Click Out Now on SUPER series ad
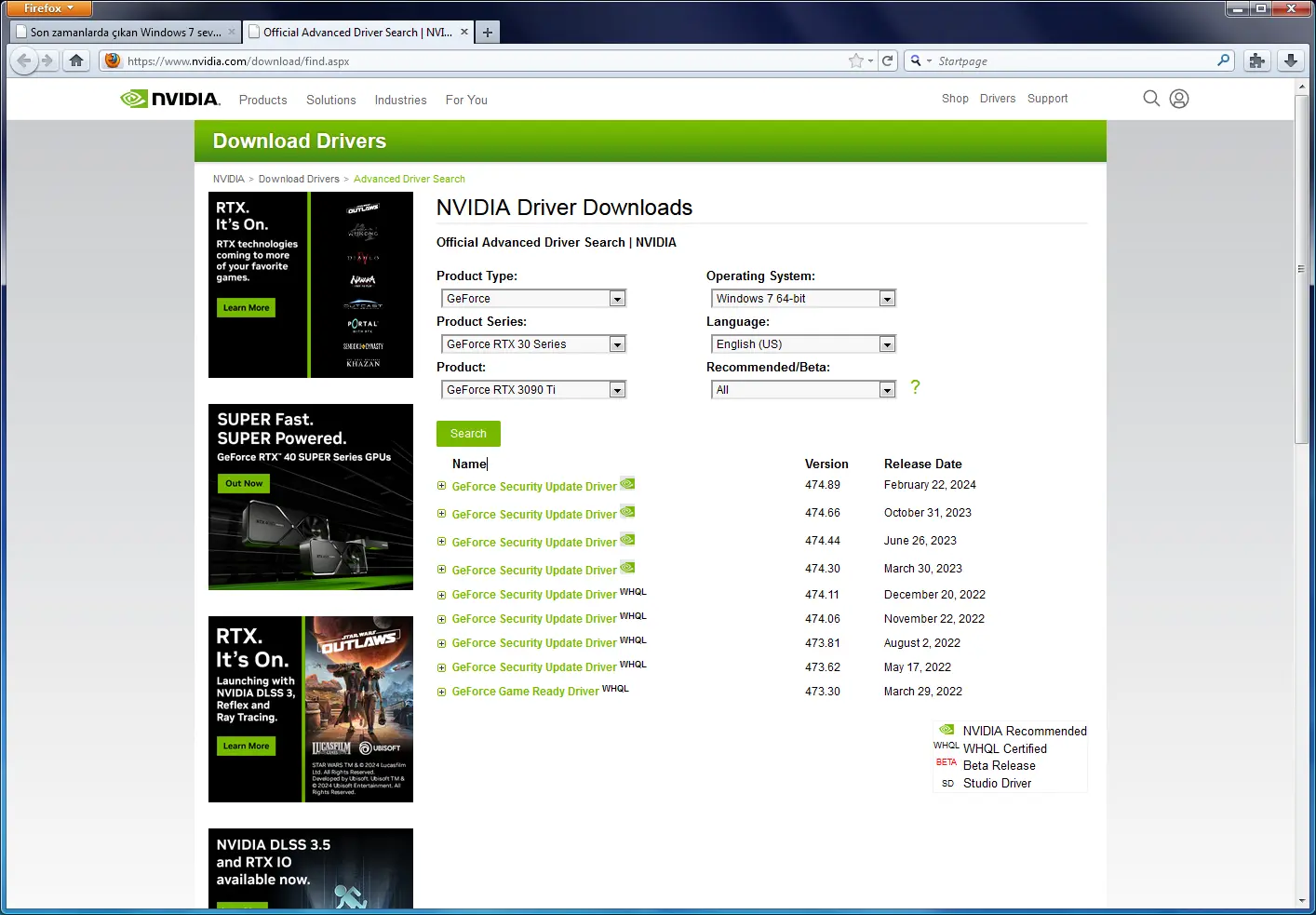Image resolution: width=1316 pixels, height=915 pixels. coord(244,483)
